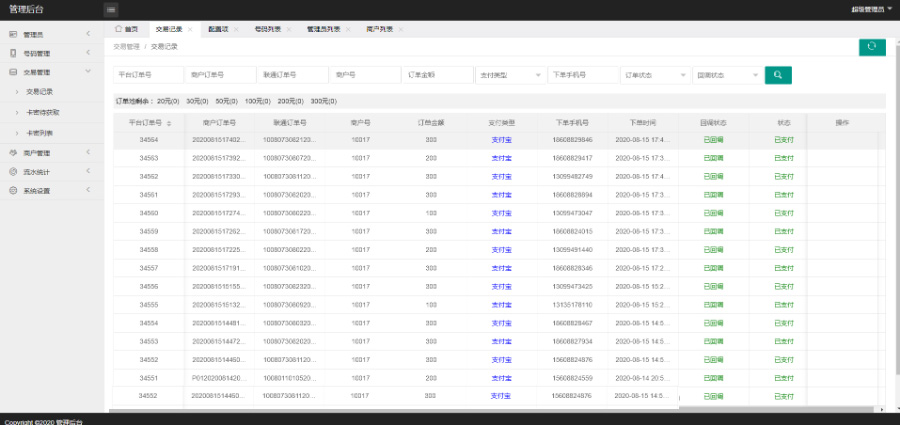
Task: Open the 回调状态 dropdown filter
Action: tap(726, 75)
